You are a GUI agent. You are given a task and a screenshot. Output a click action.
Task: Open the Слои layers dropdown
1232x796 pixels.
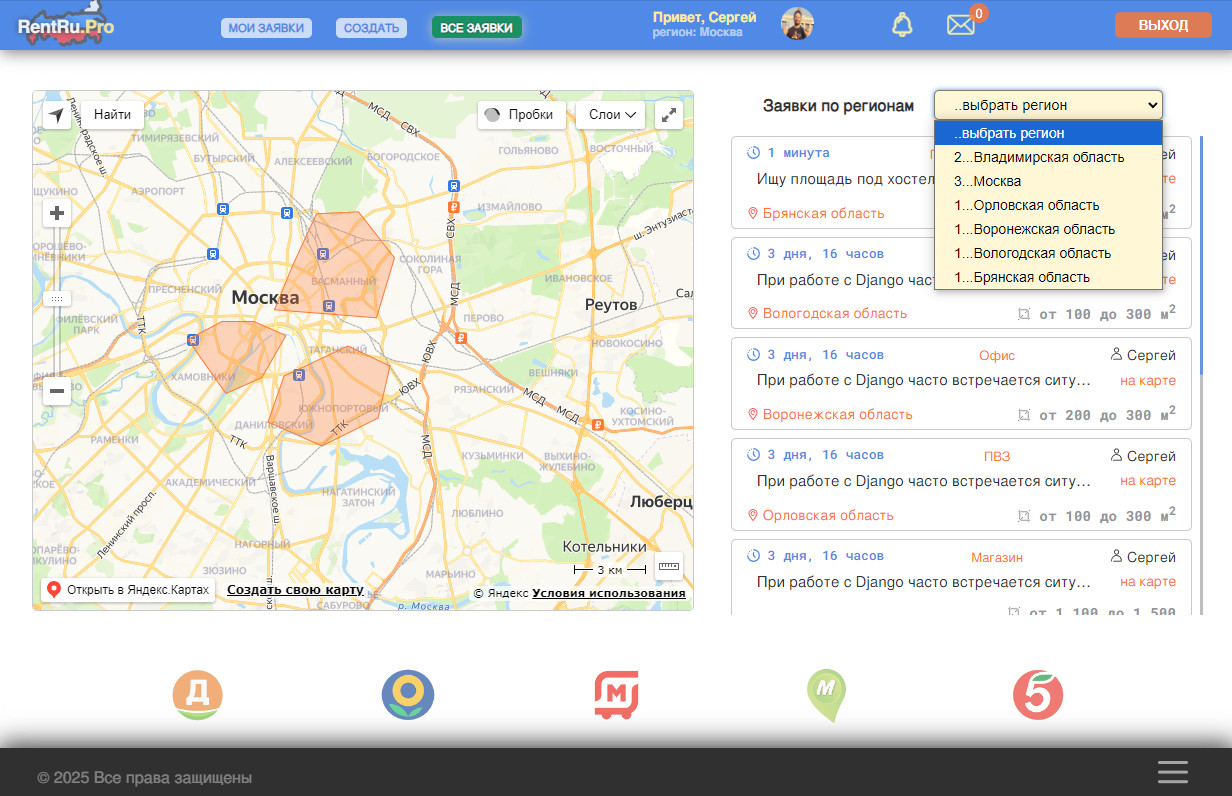(613, 115)
